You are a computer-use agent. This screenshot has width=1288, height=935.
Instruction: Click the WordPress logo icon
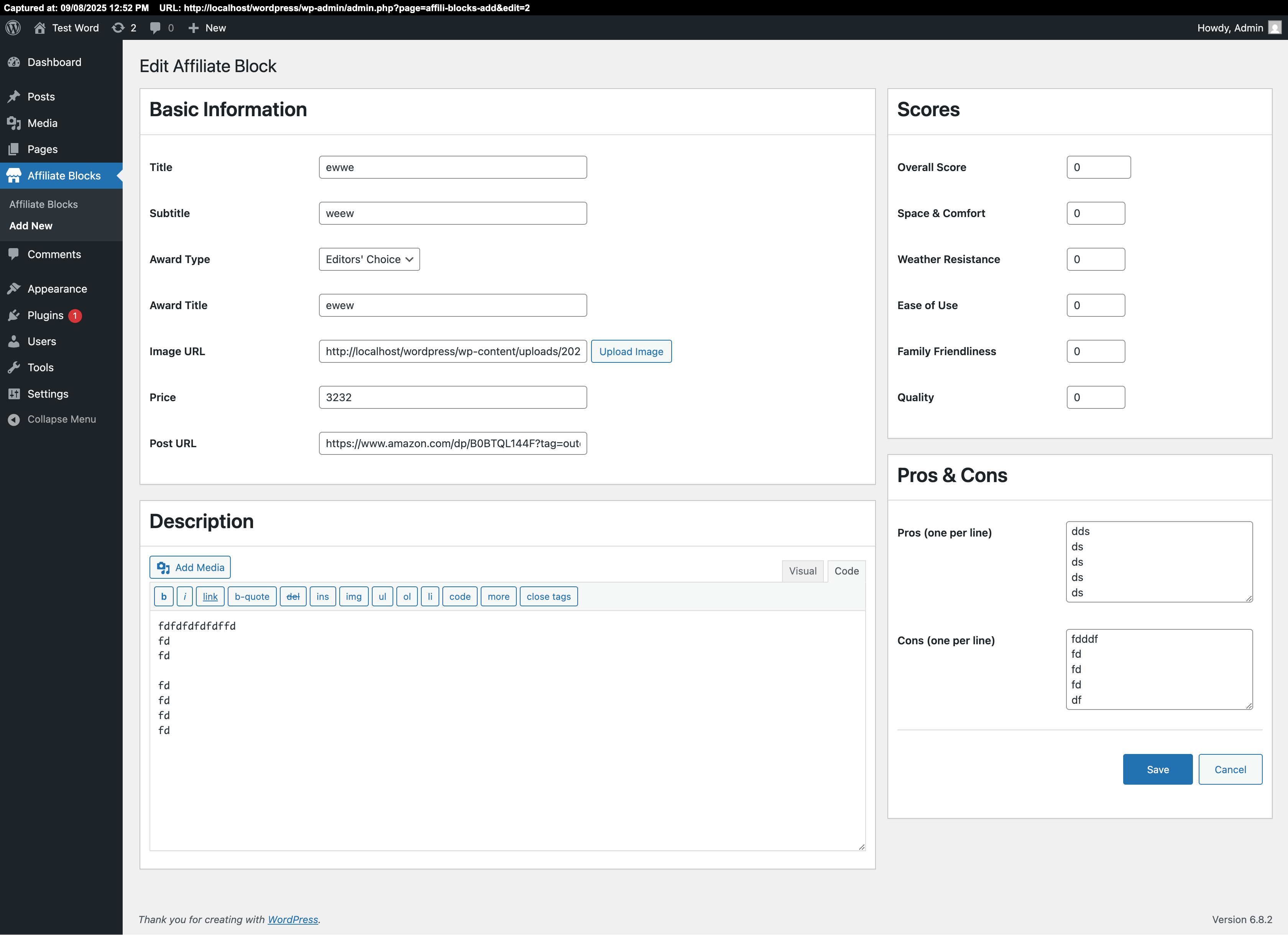[x=13, y=28]
